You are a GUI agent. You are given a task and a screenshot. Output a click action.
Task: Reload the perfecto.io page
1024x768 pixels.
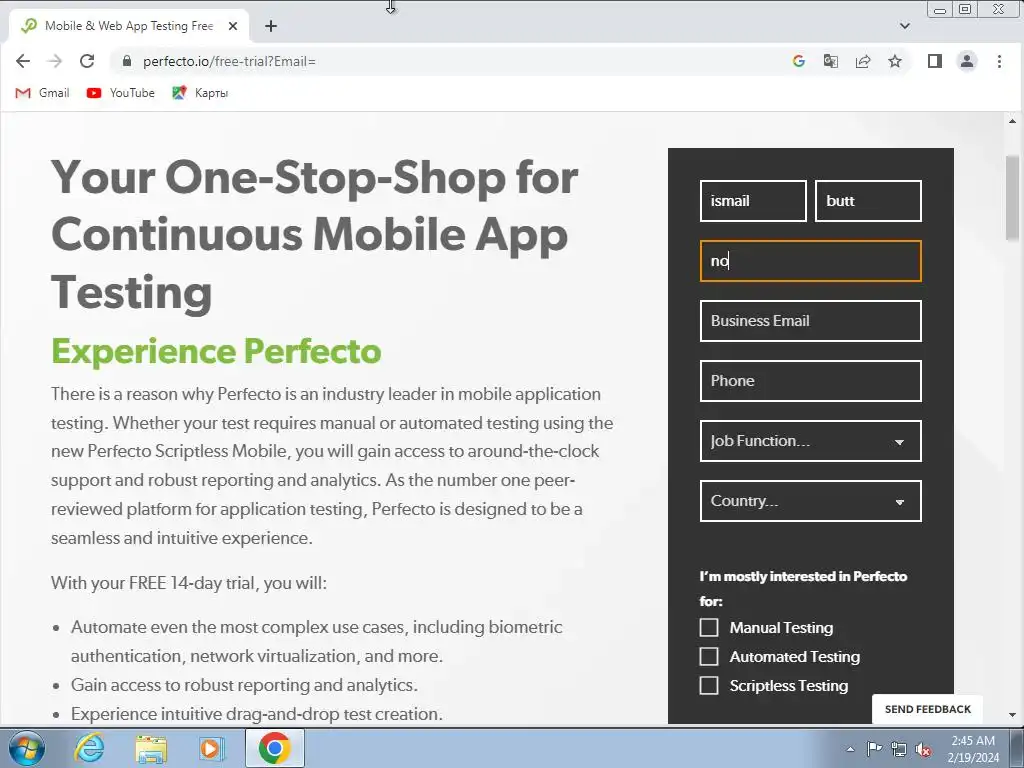87,61
